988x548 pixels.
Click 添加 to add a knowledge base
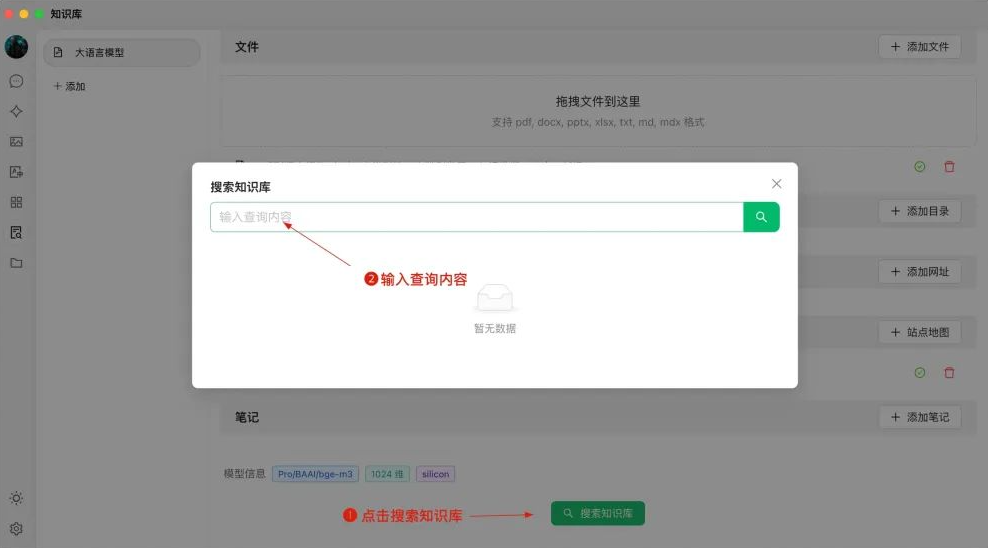click(x=69, y=86)
